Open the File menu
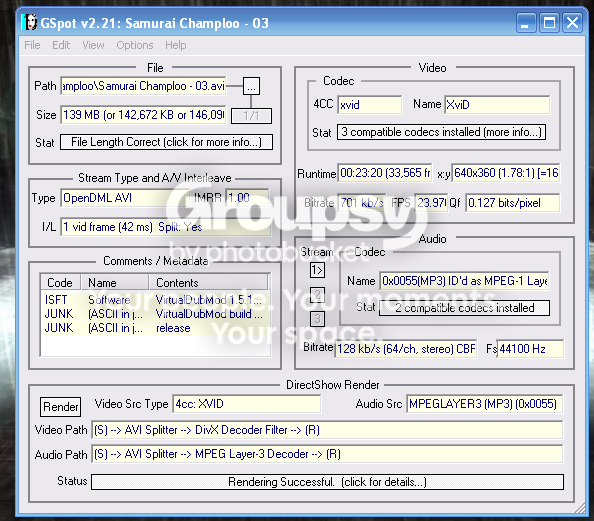 (32, 45)
